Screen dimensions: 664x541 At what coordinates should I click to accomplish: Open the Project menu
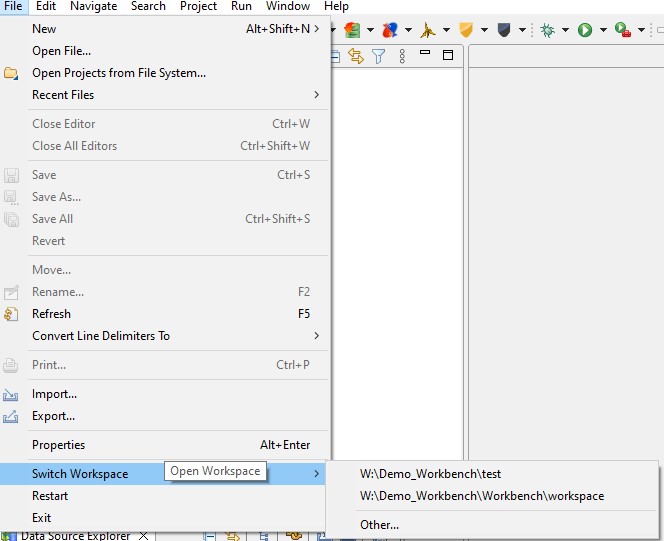point(198,6)
